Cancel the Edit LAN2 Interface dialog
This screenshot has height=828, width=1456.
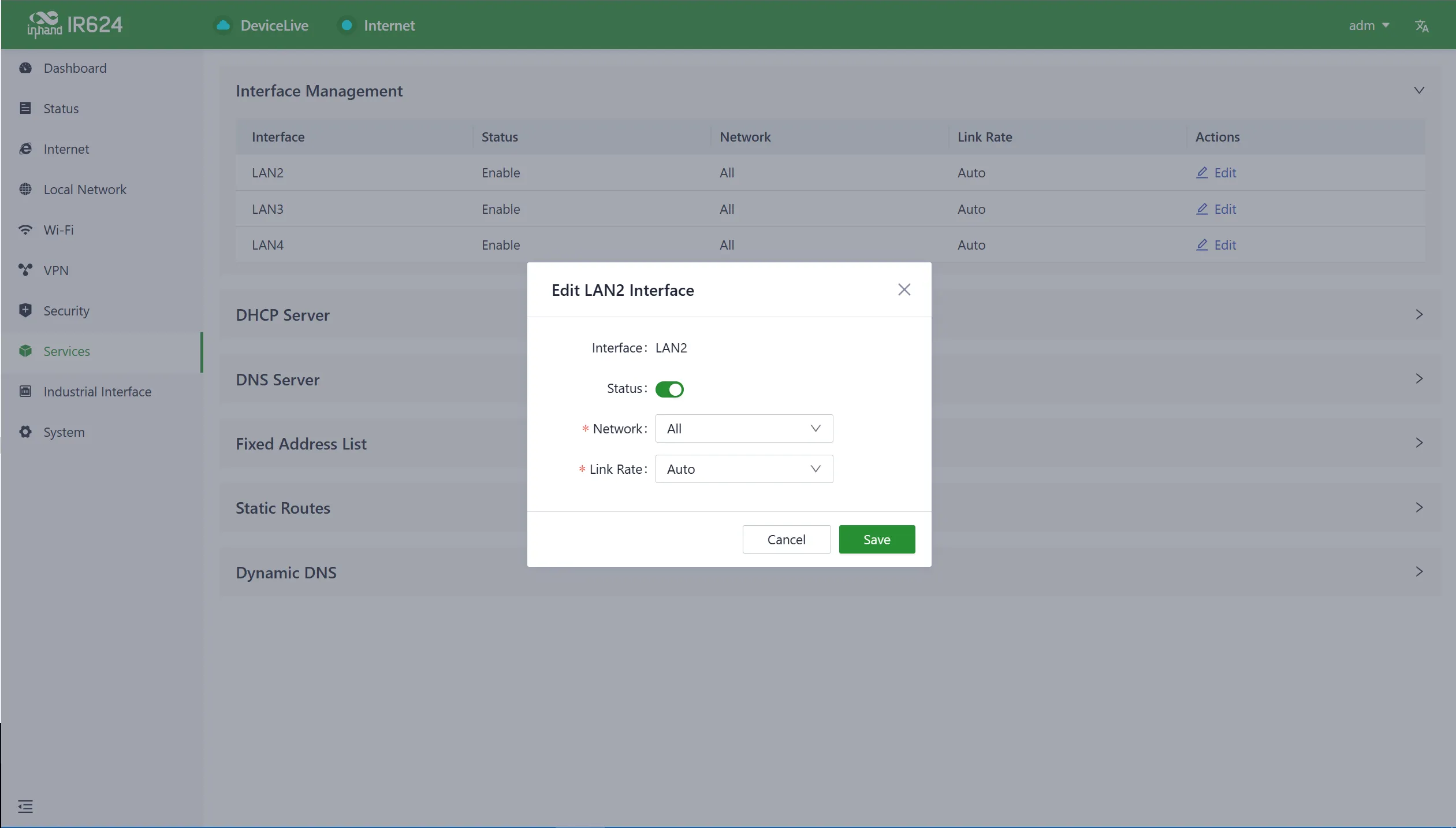pyautogui.click(x=786, y=540)
